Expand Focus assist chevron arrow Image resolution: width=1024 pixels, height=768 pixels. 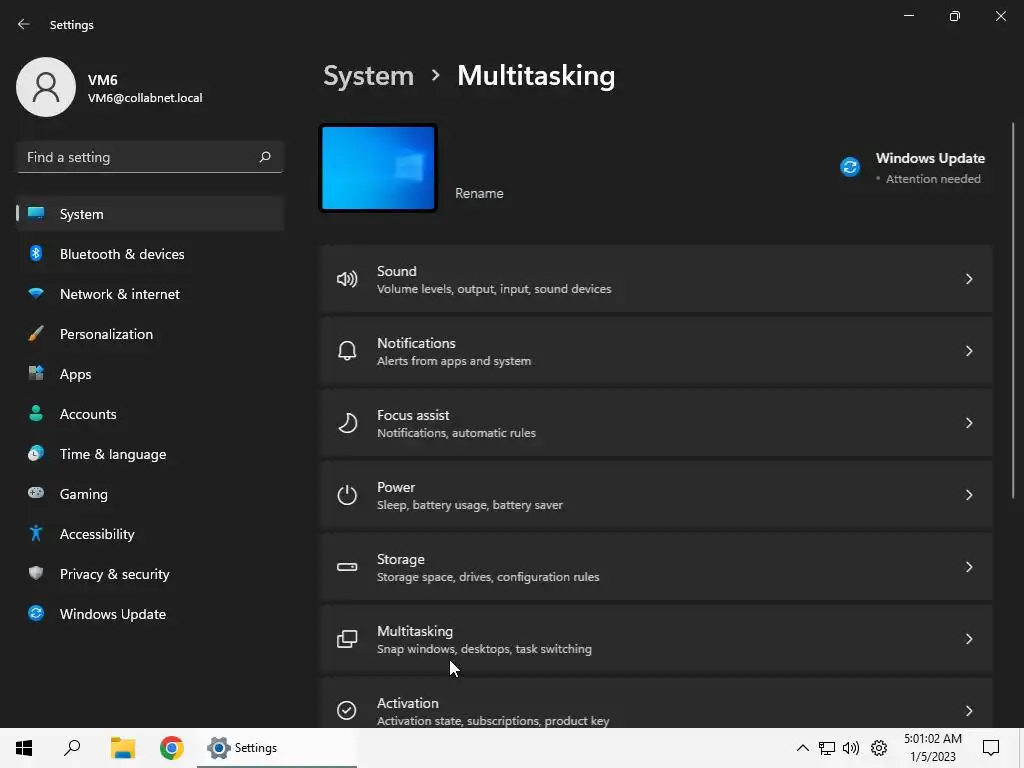(x=969, y=423)
